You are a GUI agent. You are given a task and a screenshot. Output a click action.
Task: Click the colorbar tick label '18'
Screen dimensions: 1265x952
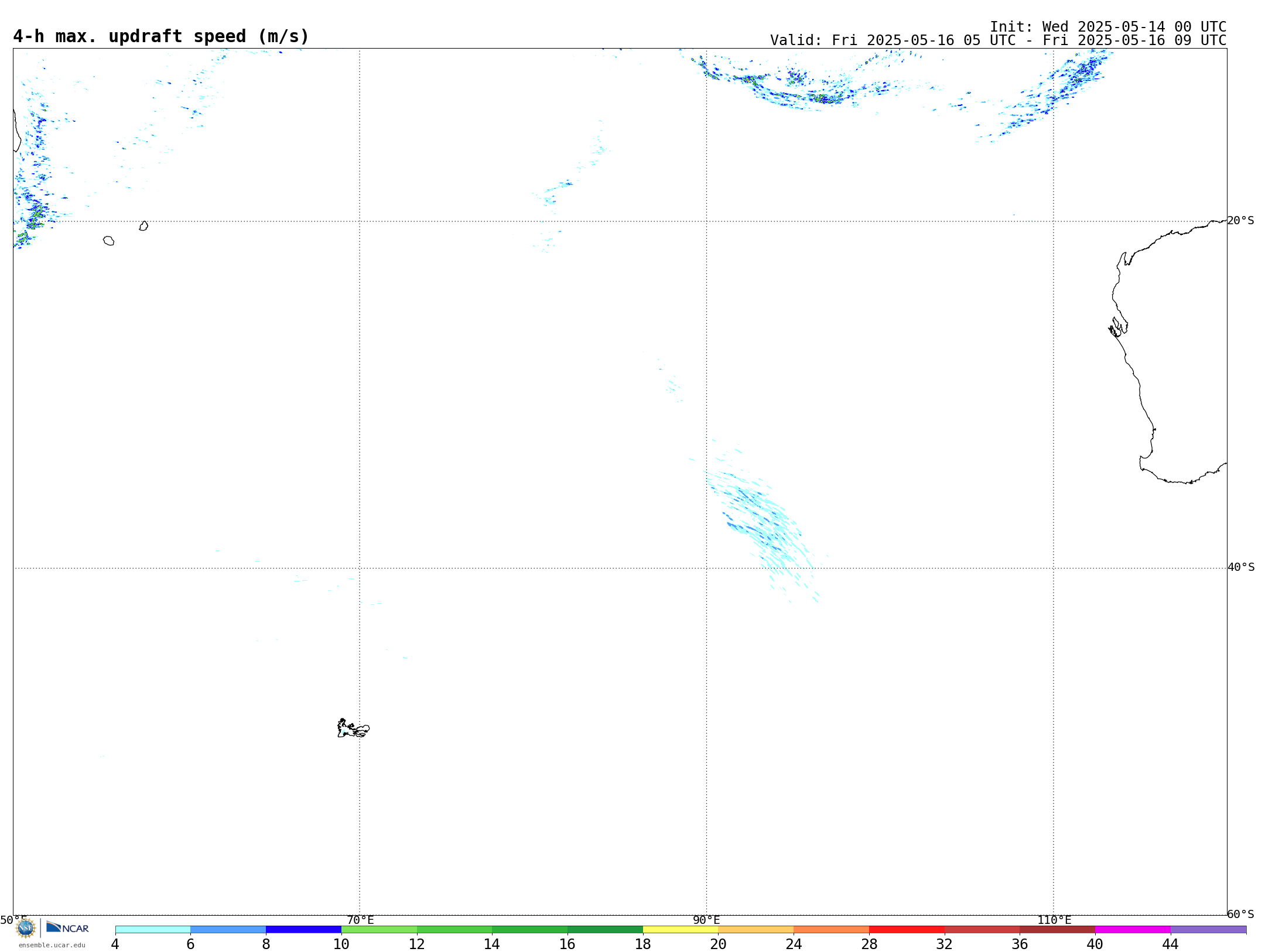pyautogui.click(x=643, y=944)
